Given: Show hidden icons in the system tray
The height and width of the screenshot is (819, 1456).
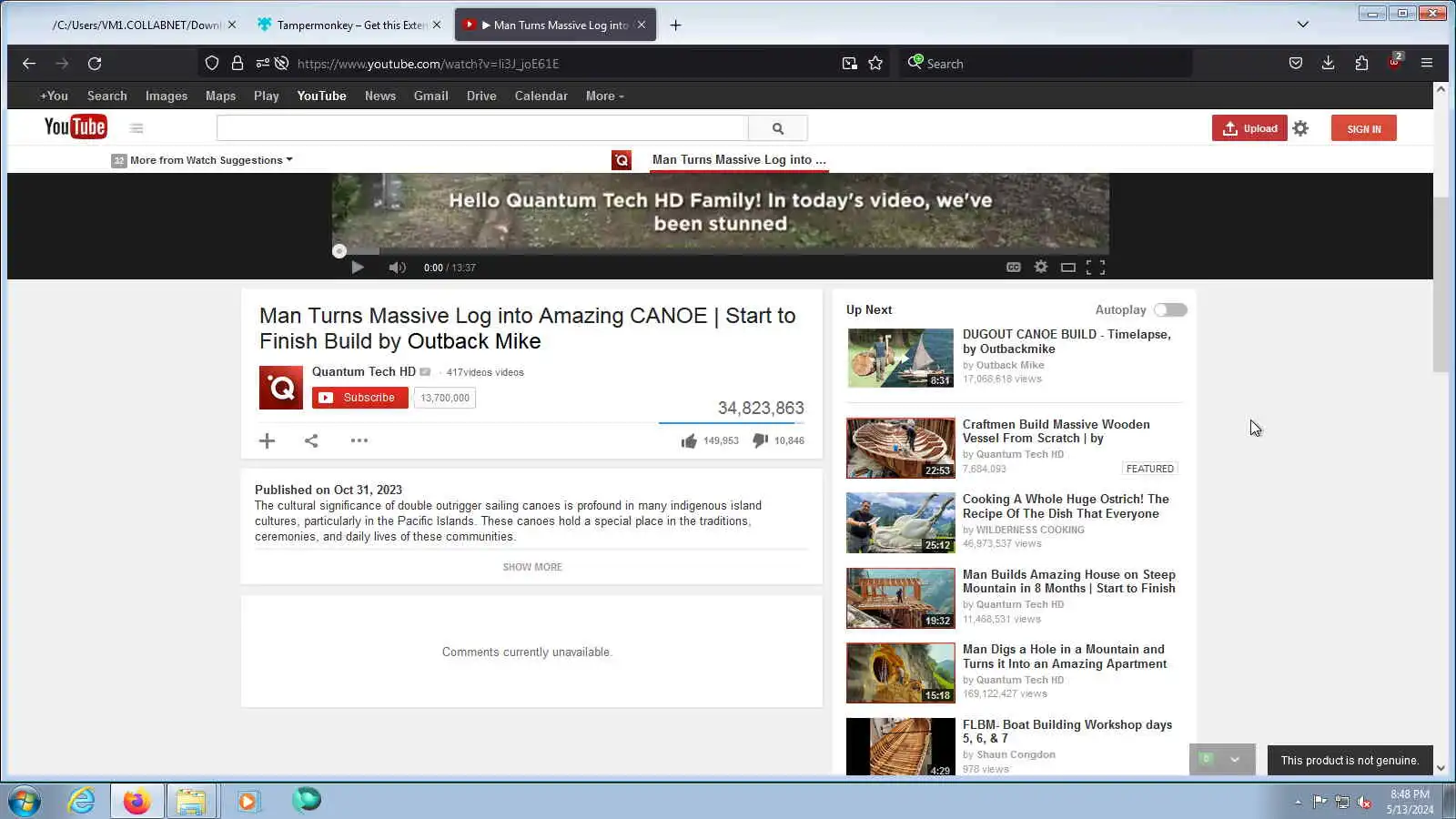Looking at the screenshot, I should point(1298,803).
